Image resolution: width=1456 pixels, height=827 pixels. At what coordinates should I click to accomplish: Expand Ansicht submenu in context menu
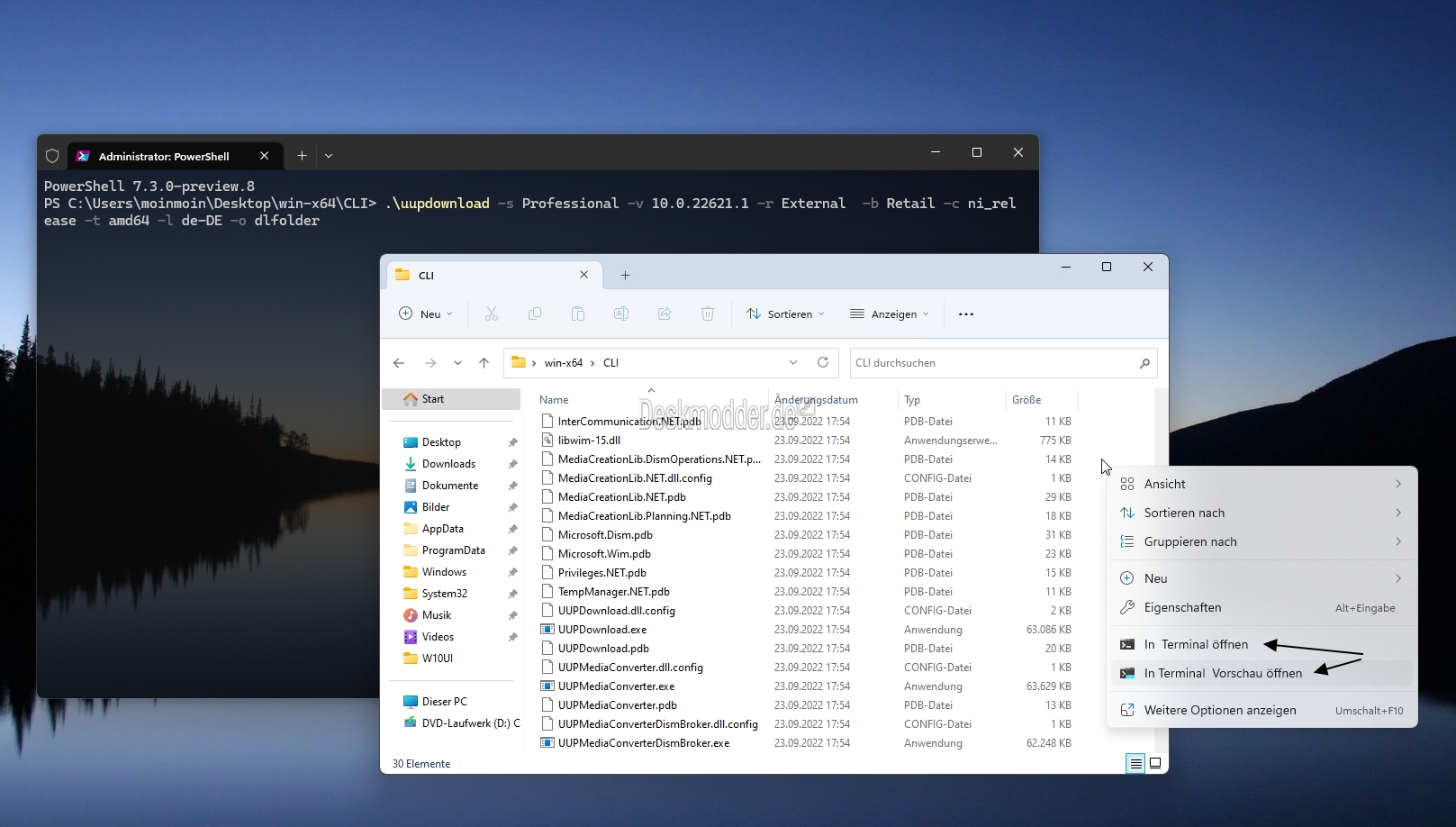point(1262,484)
